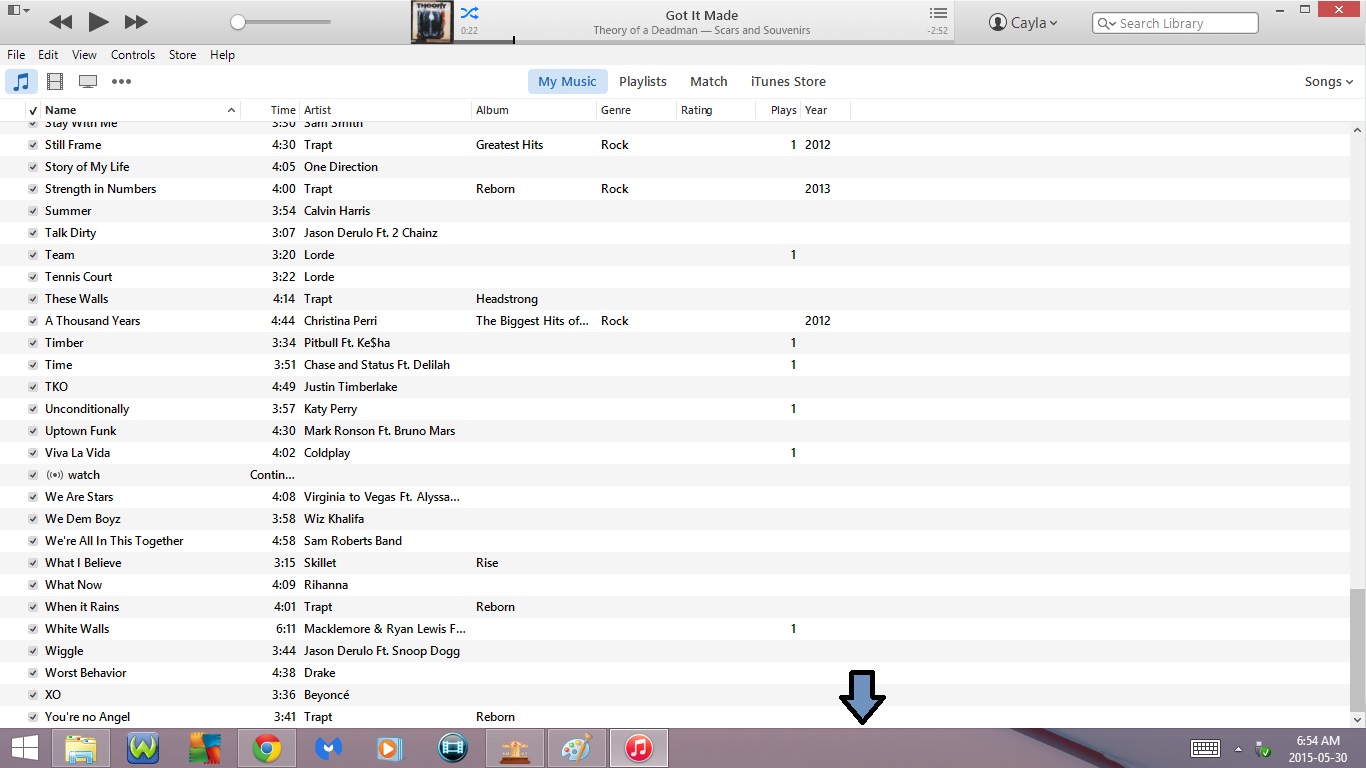
Task: Open File Explorer from the taskbar
Action: pyautogui.click(x=80, y=748)
